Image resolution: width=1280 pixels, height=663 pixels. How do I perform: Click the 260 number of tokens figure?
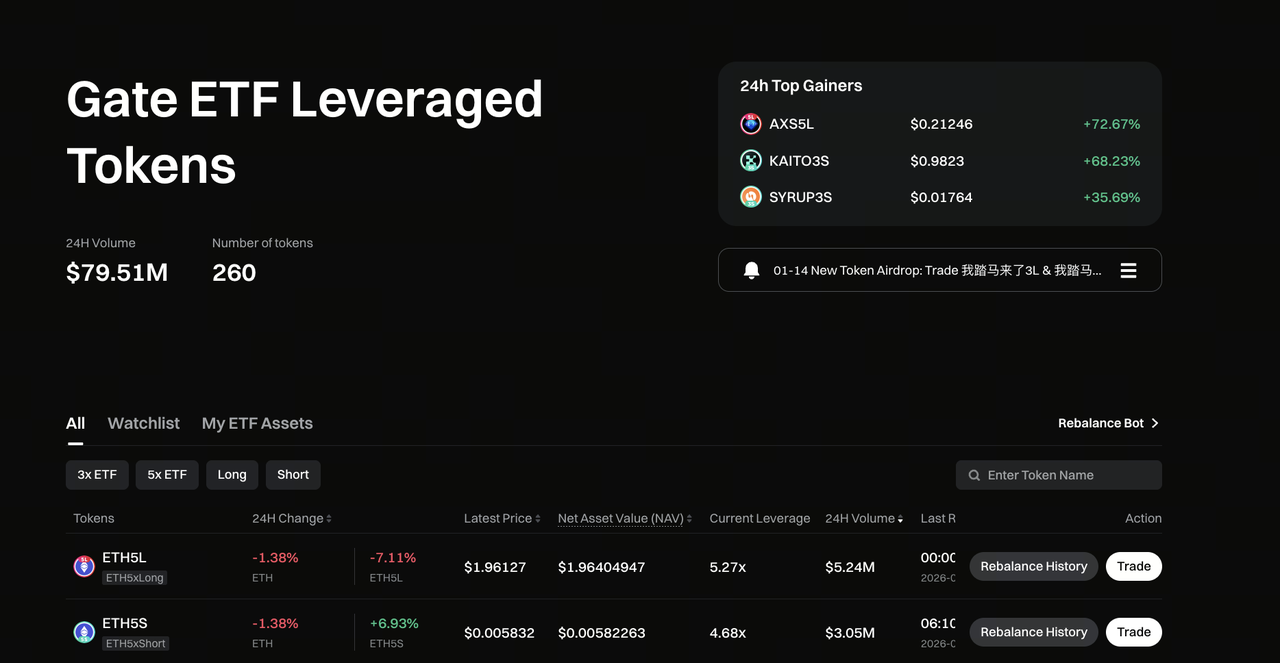(234, 272)
